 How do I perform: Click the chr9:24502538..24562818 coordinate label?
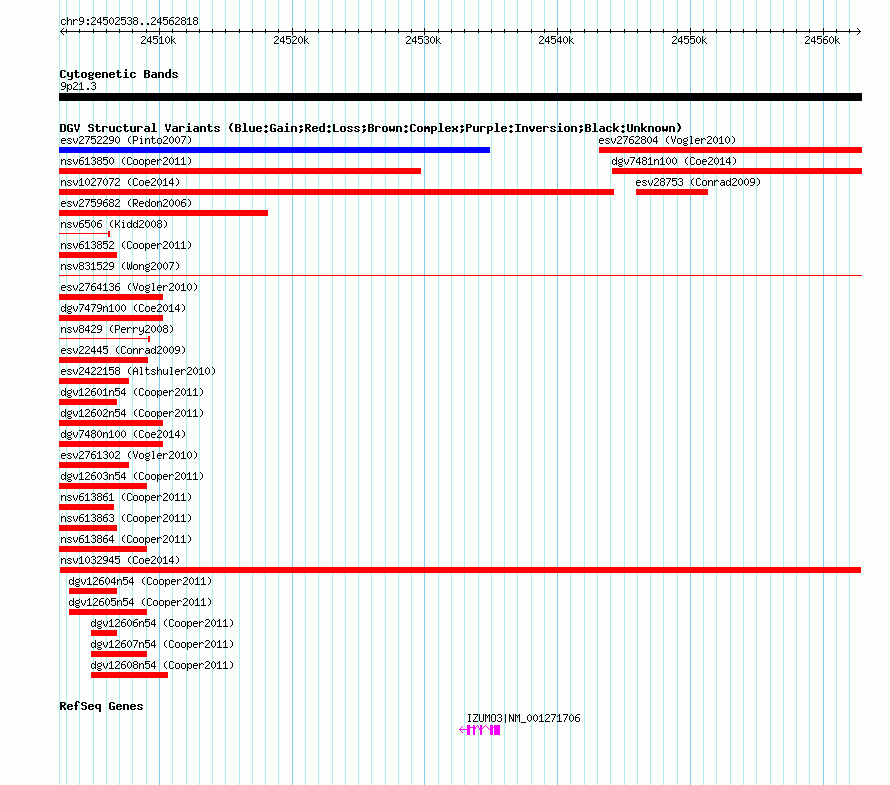click(x=129, y=21)
